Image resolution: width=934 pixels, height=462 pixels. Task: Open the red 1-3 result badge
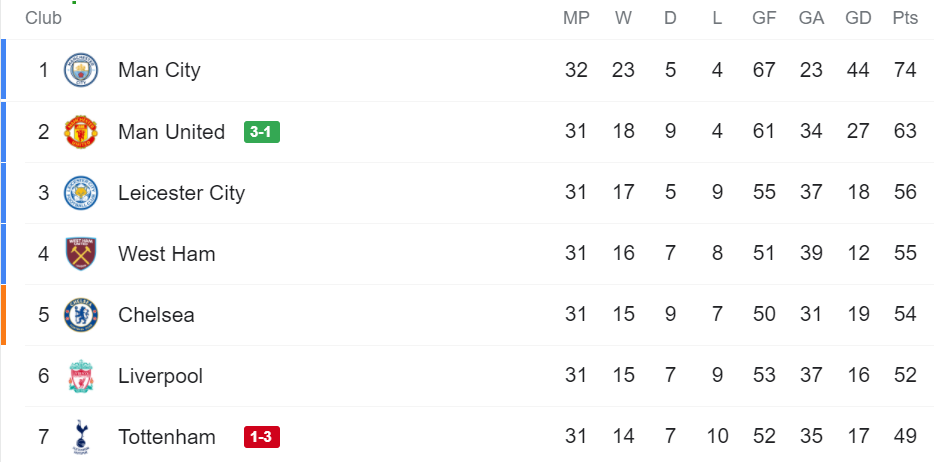click(261, 437)
